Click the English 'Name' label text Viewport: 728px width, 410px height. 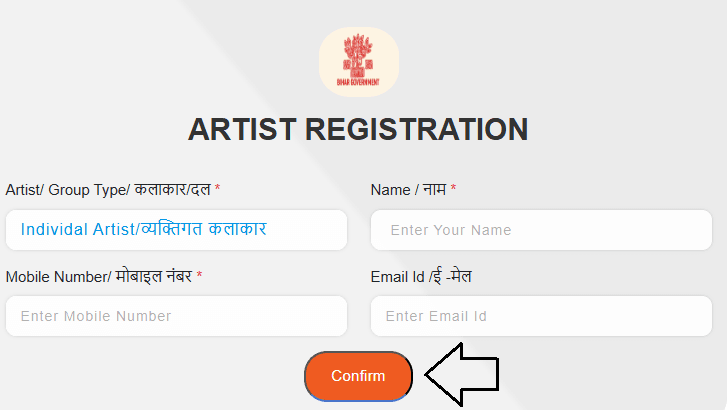pos(390,189)
